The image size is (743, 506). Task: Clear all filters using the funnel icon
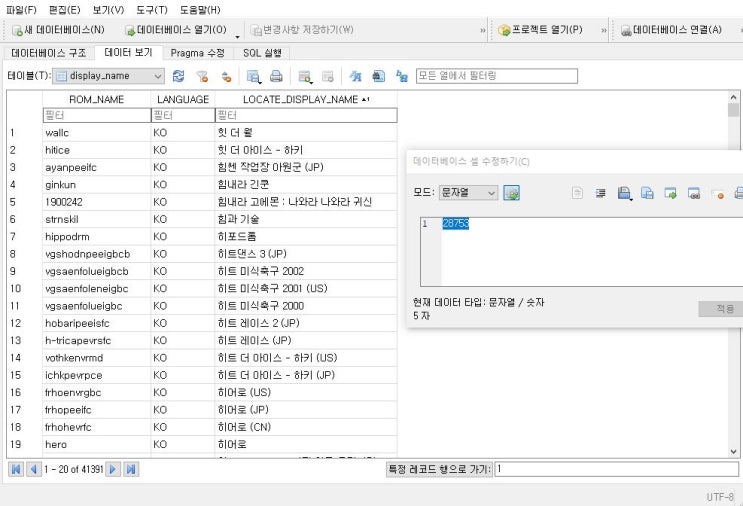[202, 76]
